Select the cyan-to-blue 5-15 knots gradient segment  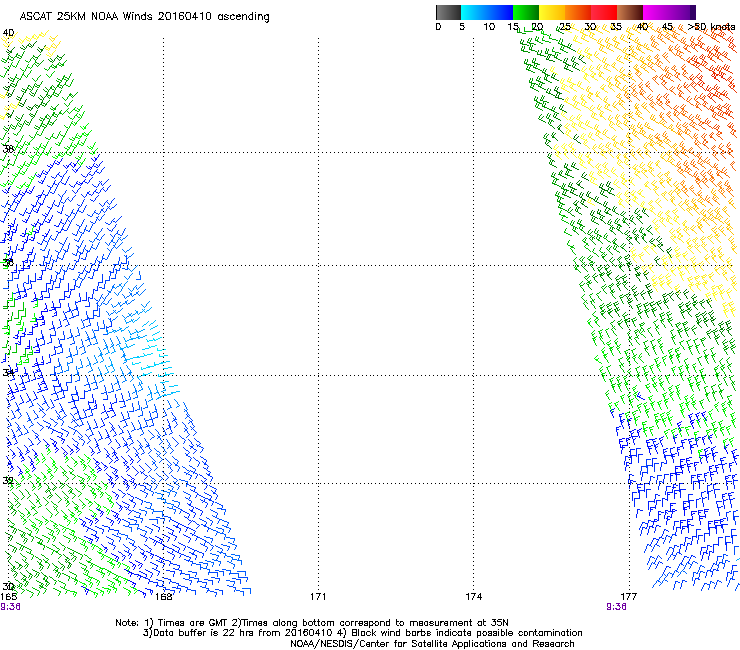tap(487, 12)
